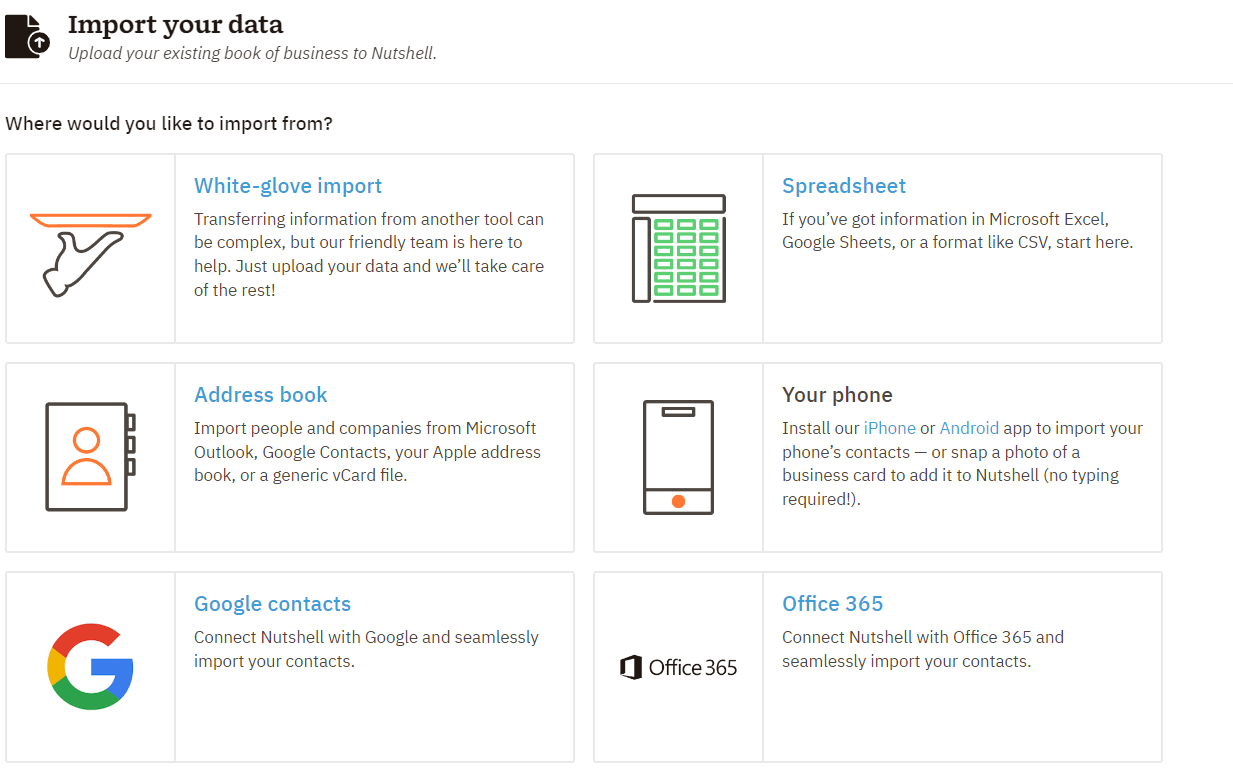Click the green spreadsheet grid icon
The image size is (1233, 776).
[x=678, y=248]
